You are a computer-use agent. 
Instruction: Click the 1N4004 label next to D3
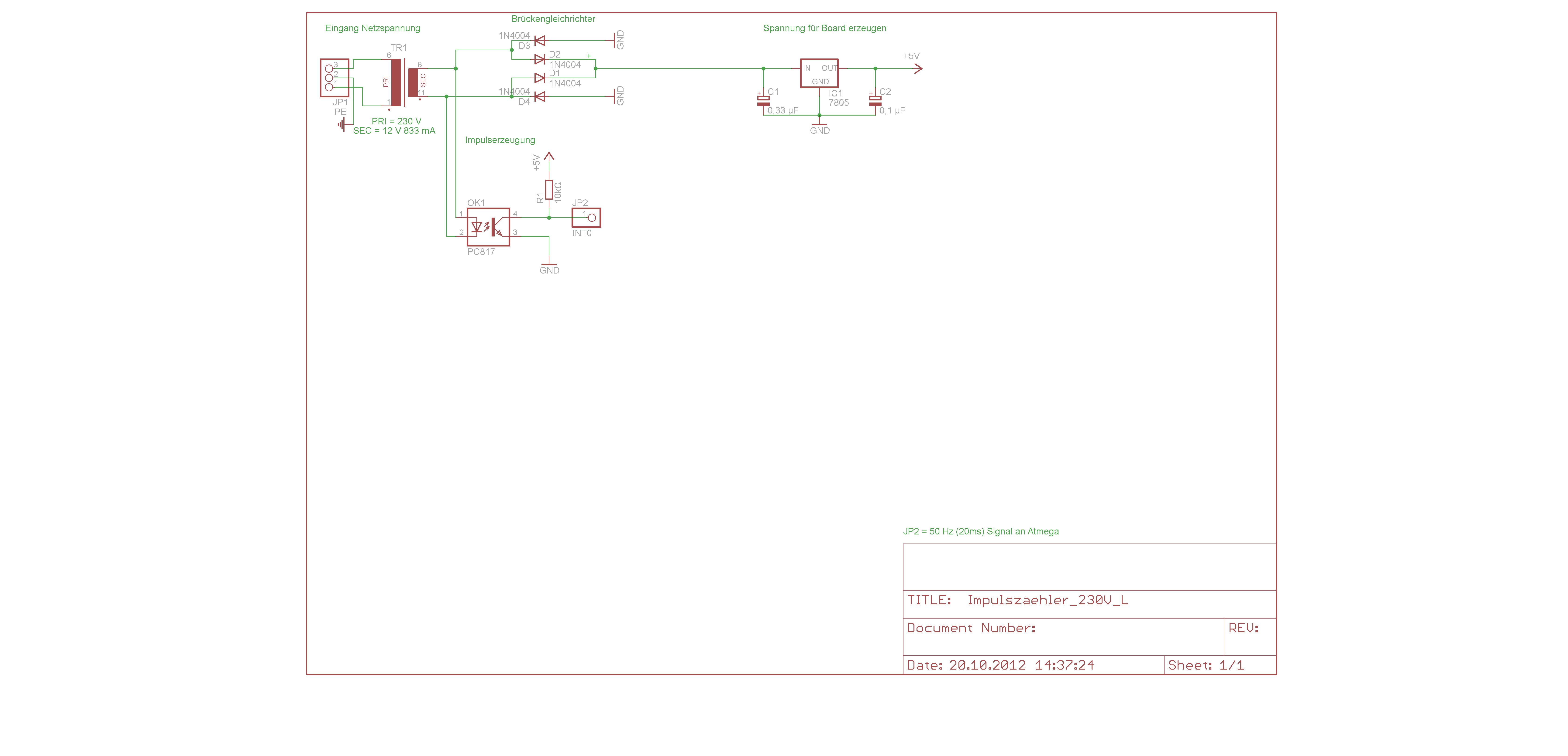[x=514, y=36]
